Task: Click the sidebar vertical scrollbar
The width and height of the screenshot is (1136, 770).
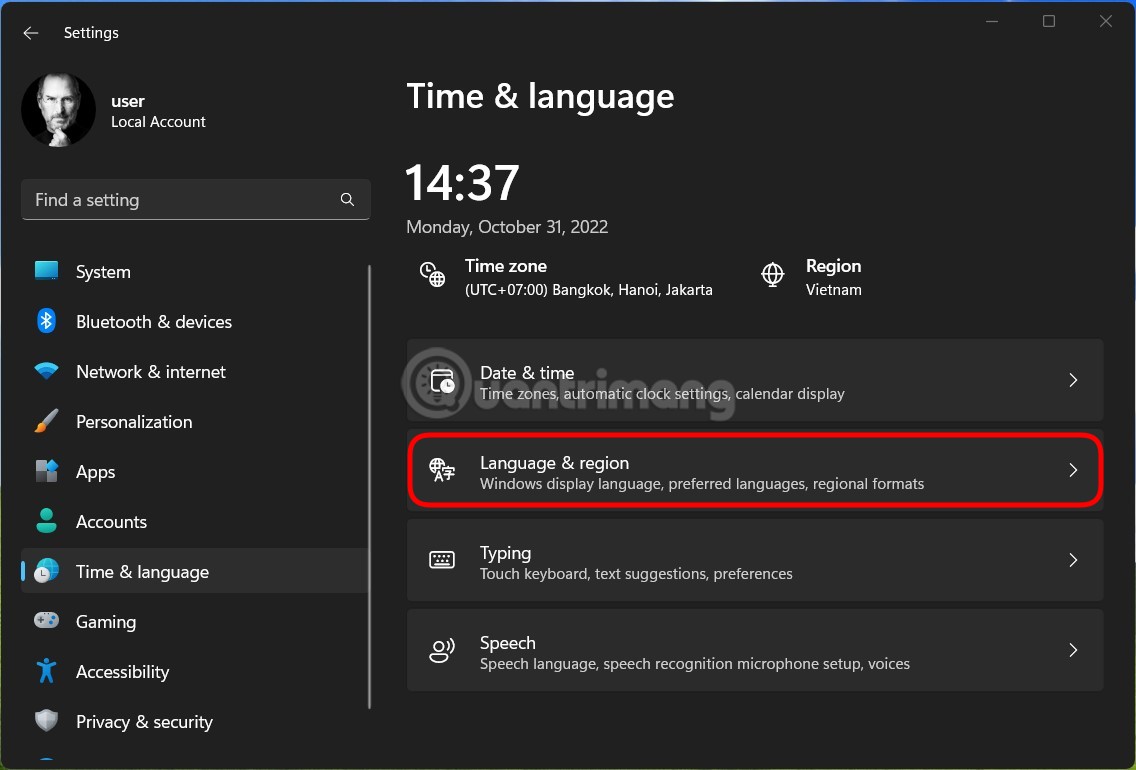Action: tap(369, 487)
